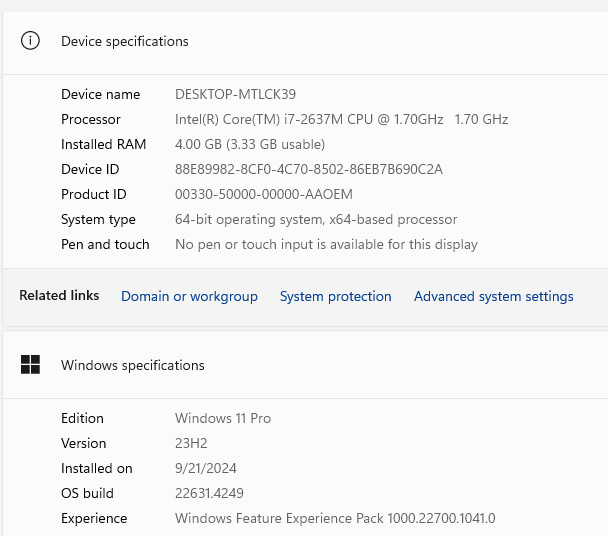Screen dimensions: 608x536
Task: Select the Pen and touch value text
Action: pyautogui.click(x=326, y=244)
